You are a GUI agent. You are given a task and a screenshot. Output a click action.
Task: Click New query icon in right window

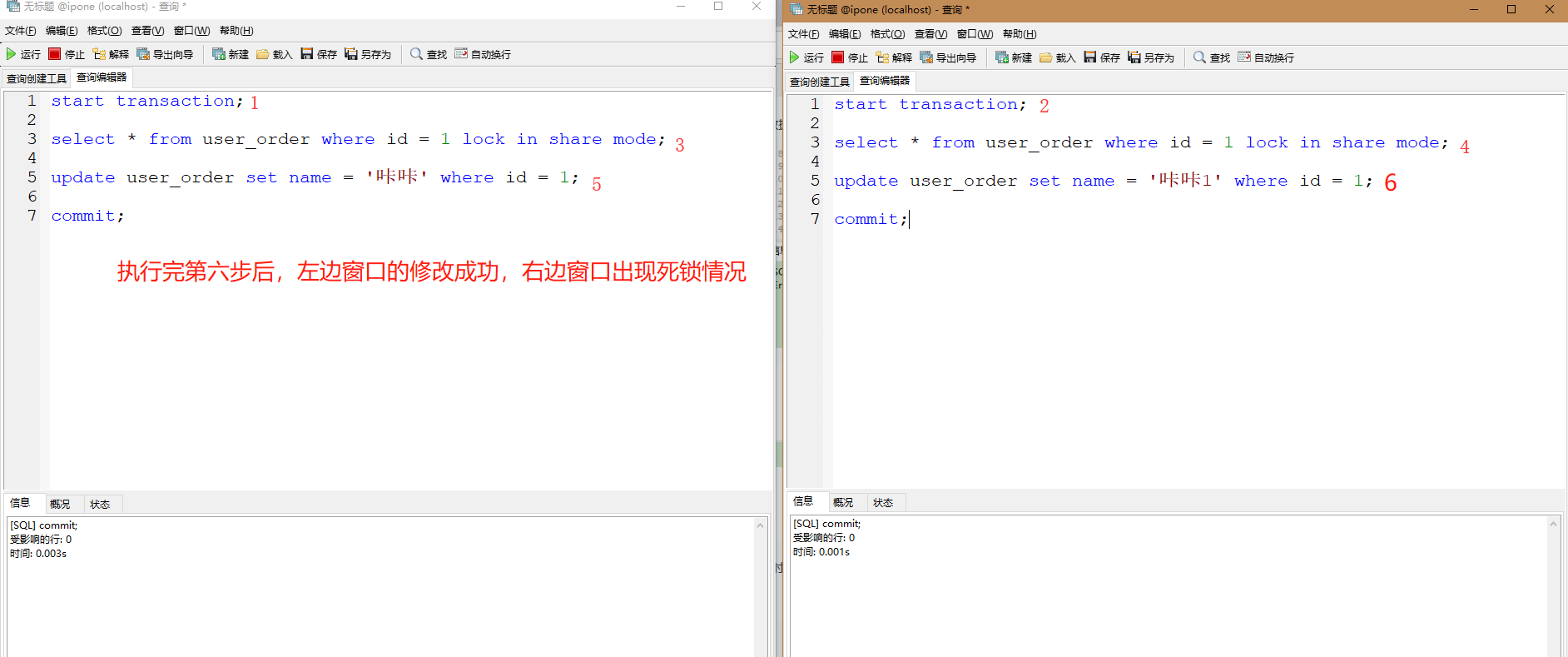pos(1002,57)
